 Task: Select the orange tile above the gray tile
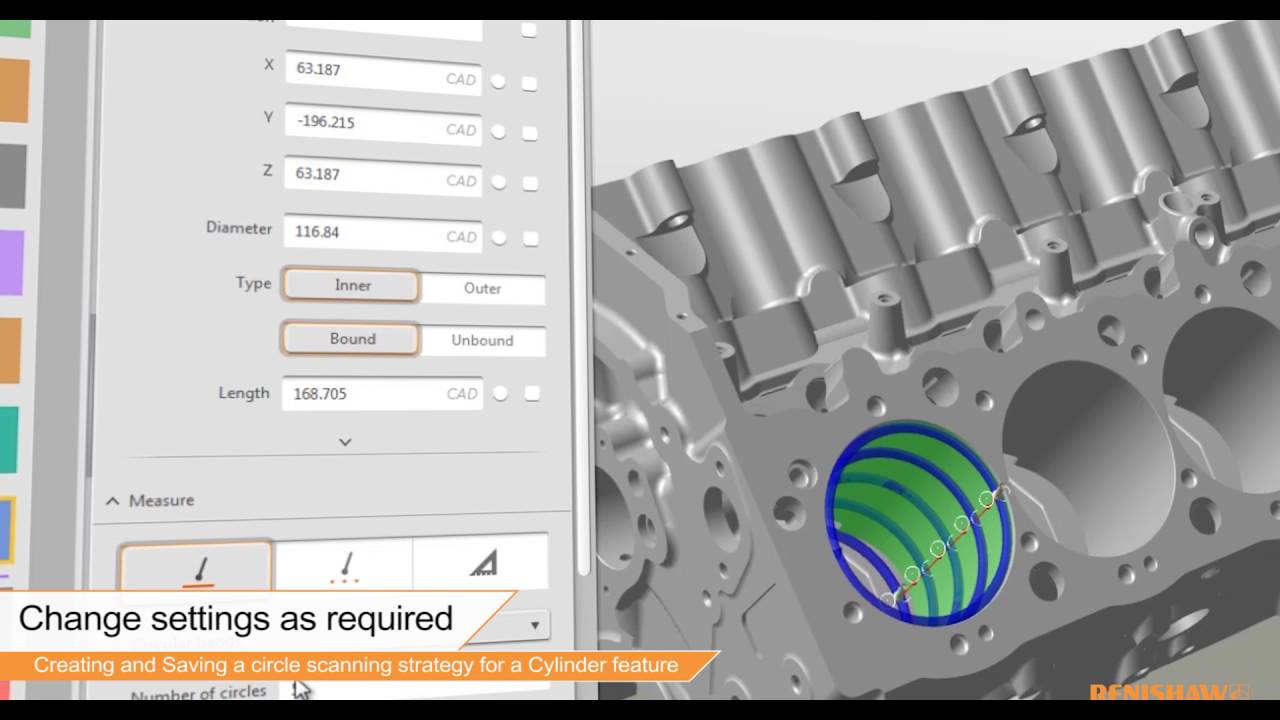point(14,90)
